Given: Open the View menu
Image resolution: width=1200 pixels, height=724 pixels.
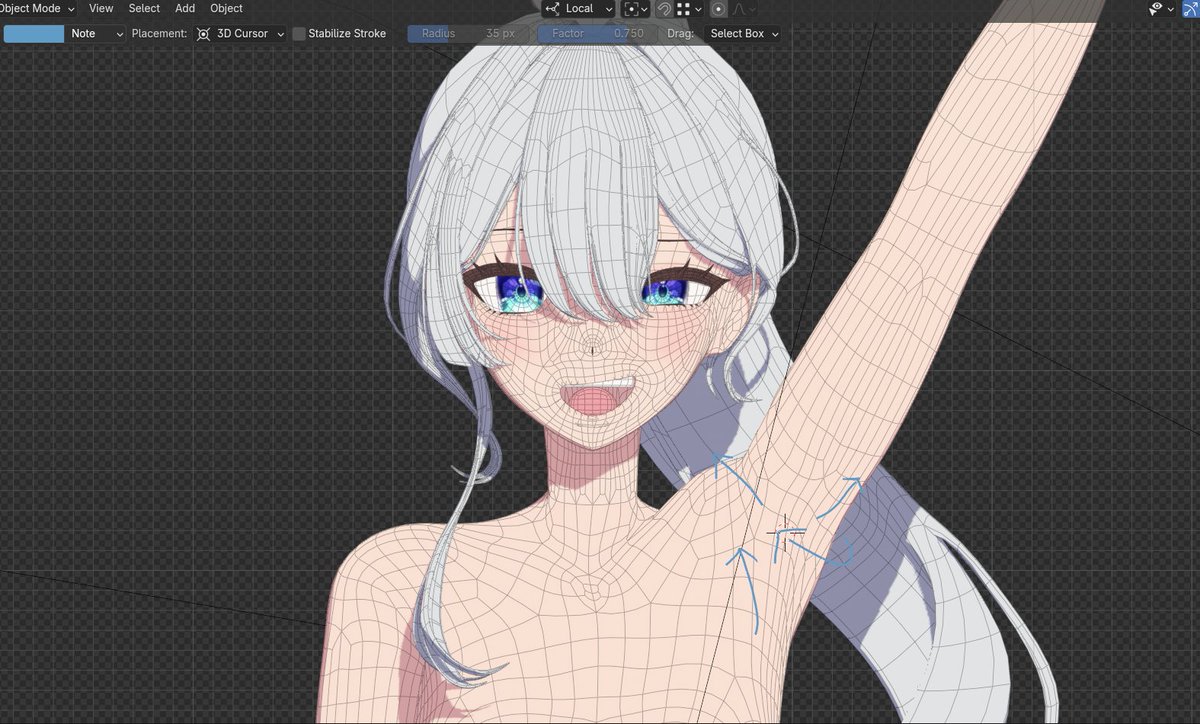Looking at the screenshot, I should click(x=100, y=8).
